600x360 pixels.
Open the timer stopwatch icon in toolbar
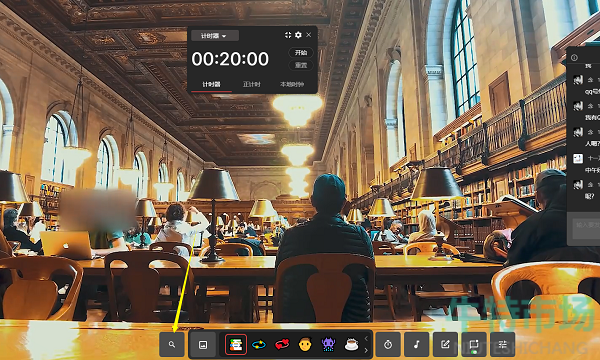click(x=388, y=344)
